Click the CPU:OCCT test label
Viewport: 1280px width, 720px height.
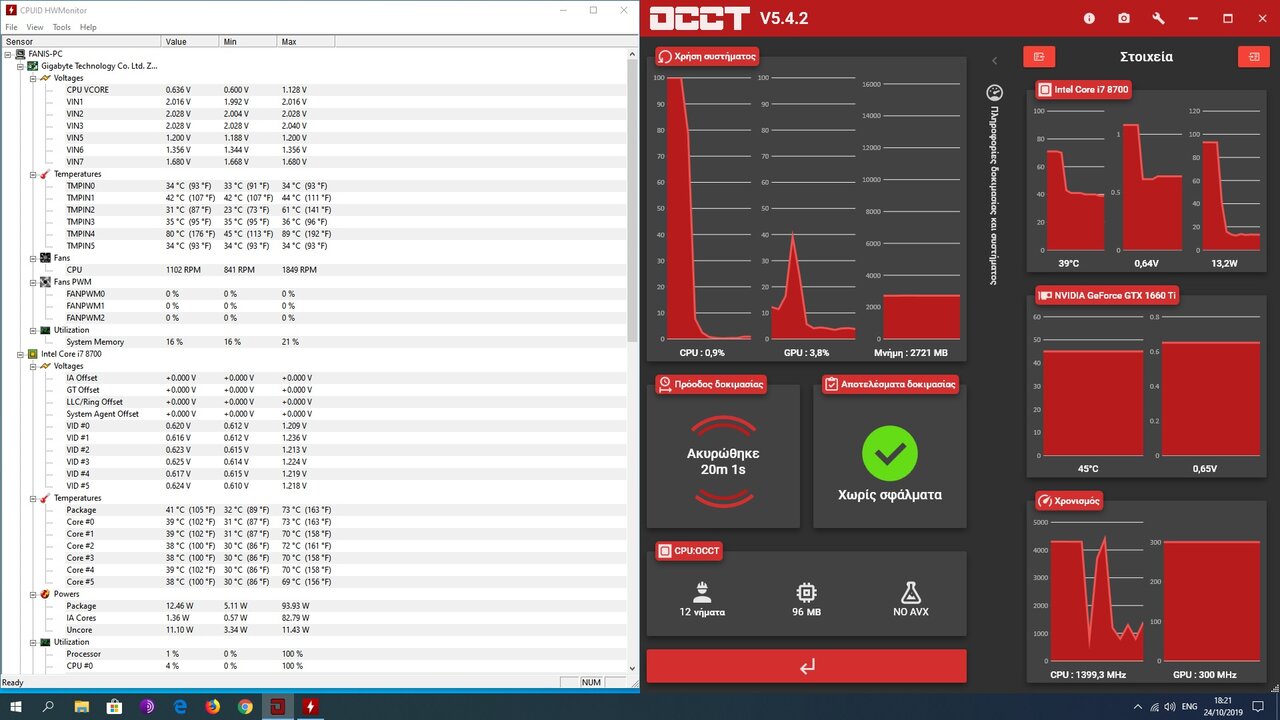coord(690,550)
